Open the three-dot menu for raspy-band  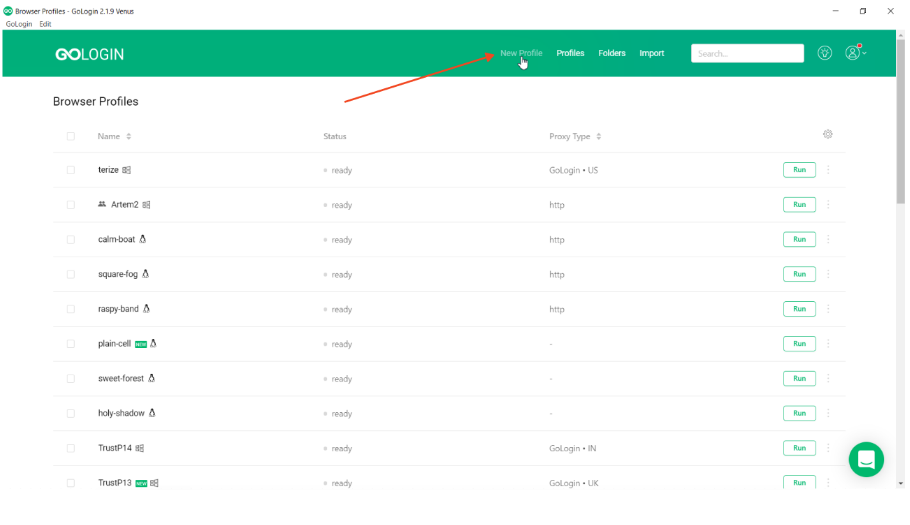click(828, 309)
